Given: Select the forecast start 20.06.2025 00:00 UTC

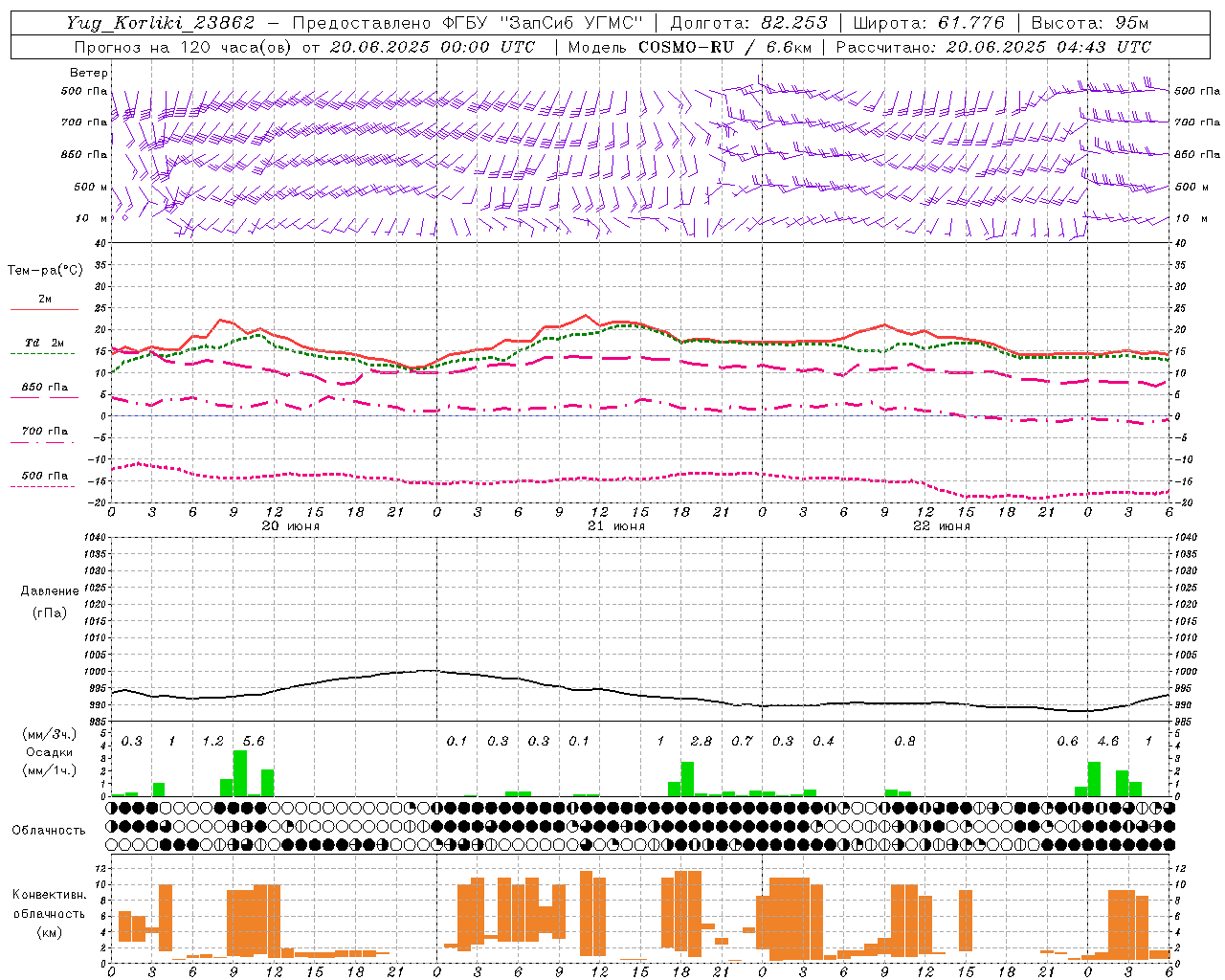Looking at the screenshot, I should click(433, 47).
